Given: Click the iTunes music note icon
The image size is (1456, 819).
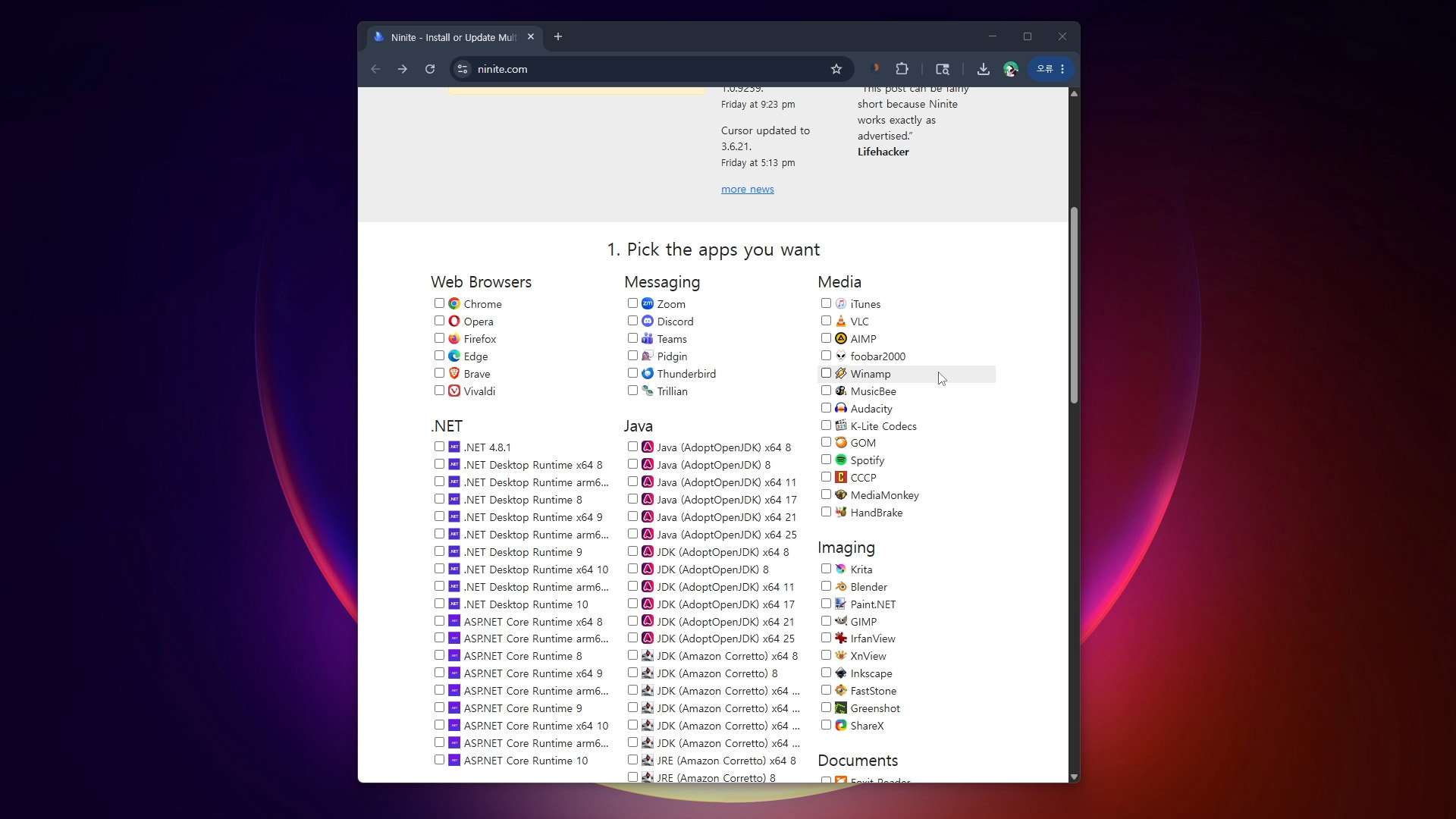Looking at the screenshot, I should click(841, 303).
